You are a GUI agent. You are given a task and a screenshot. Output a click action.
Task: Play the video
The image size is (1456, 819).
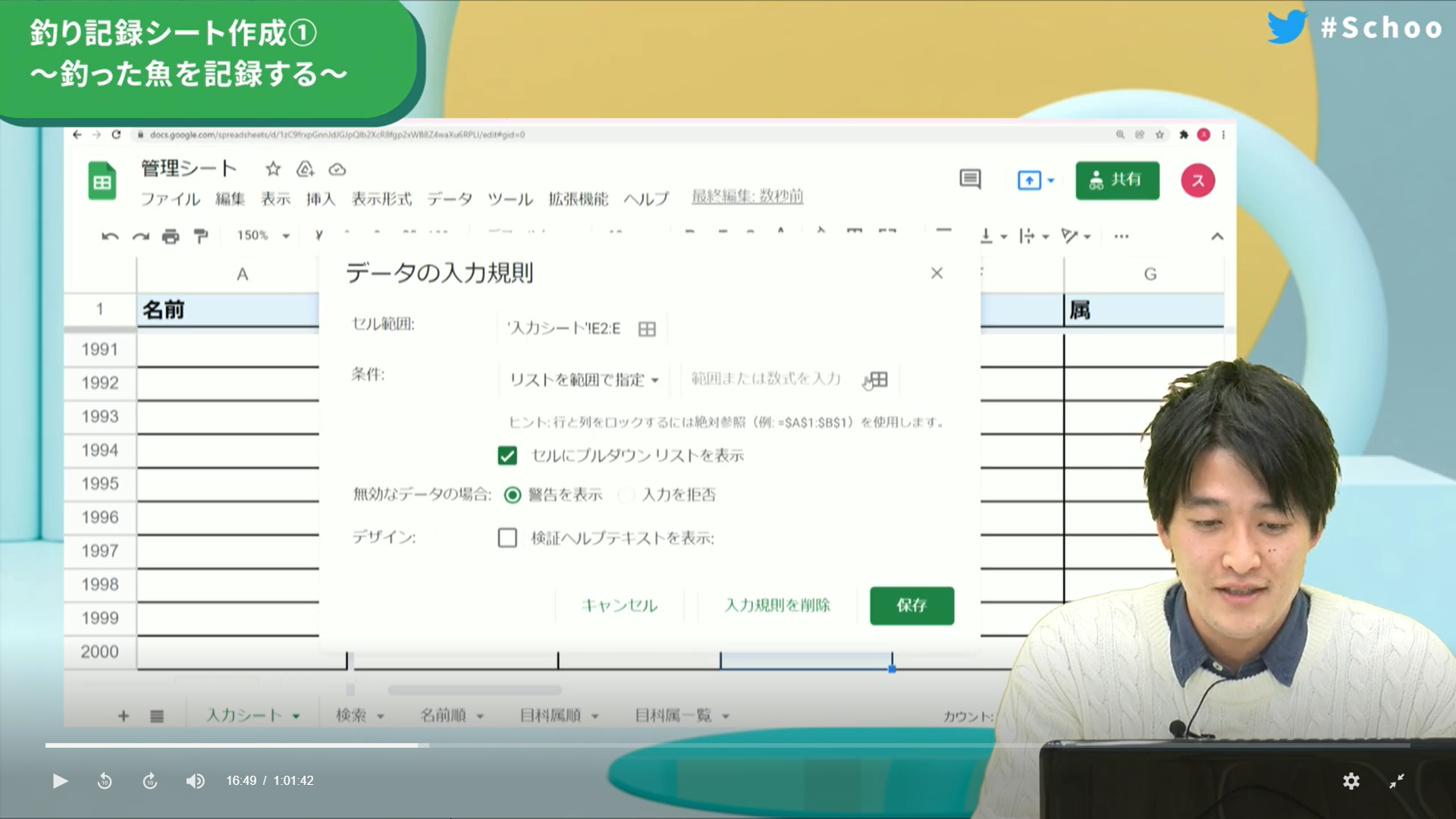click(60, 781)
